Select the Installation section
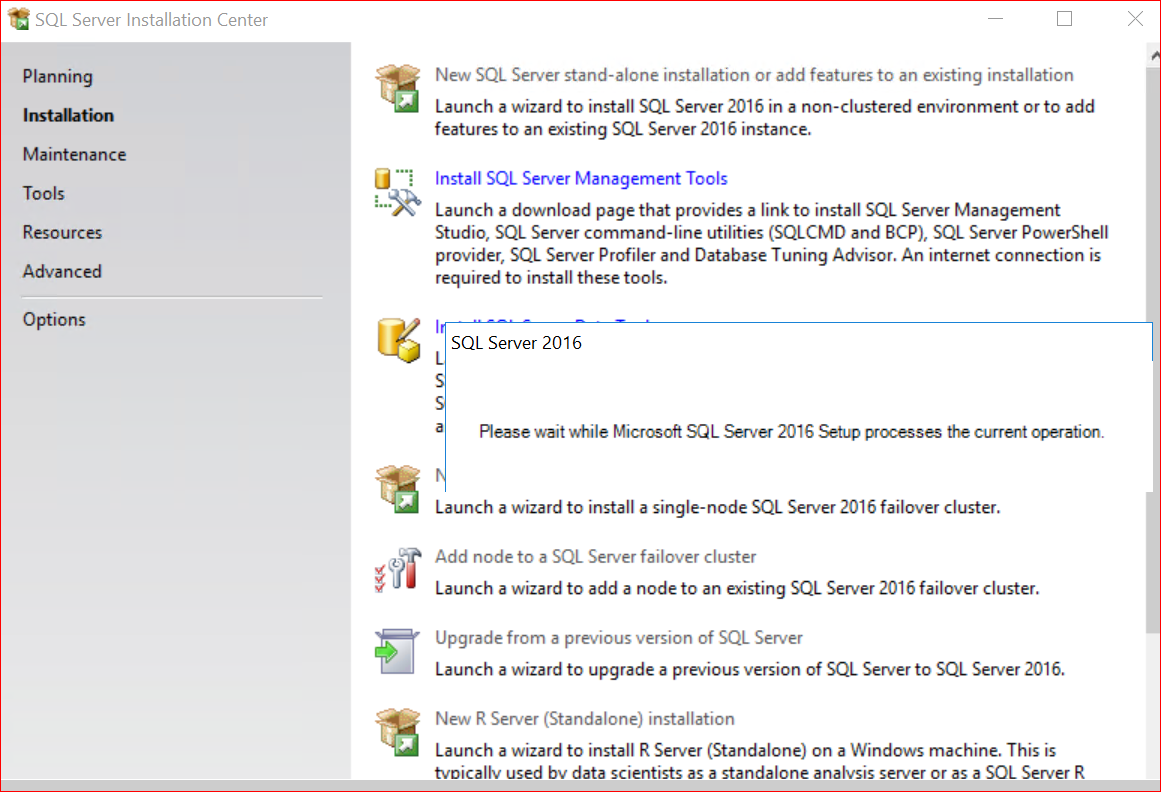The height and width of the screenshot is (792, 1161). [68, 115]
